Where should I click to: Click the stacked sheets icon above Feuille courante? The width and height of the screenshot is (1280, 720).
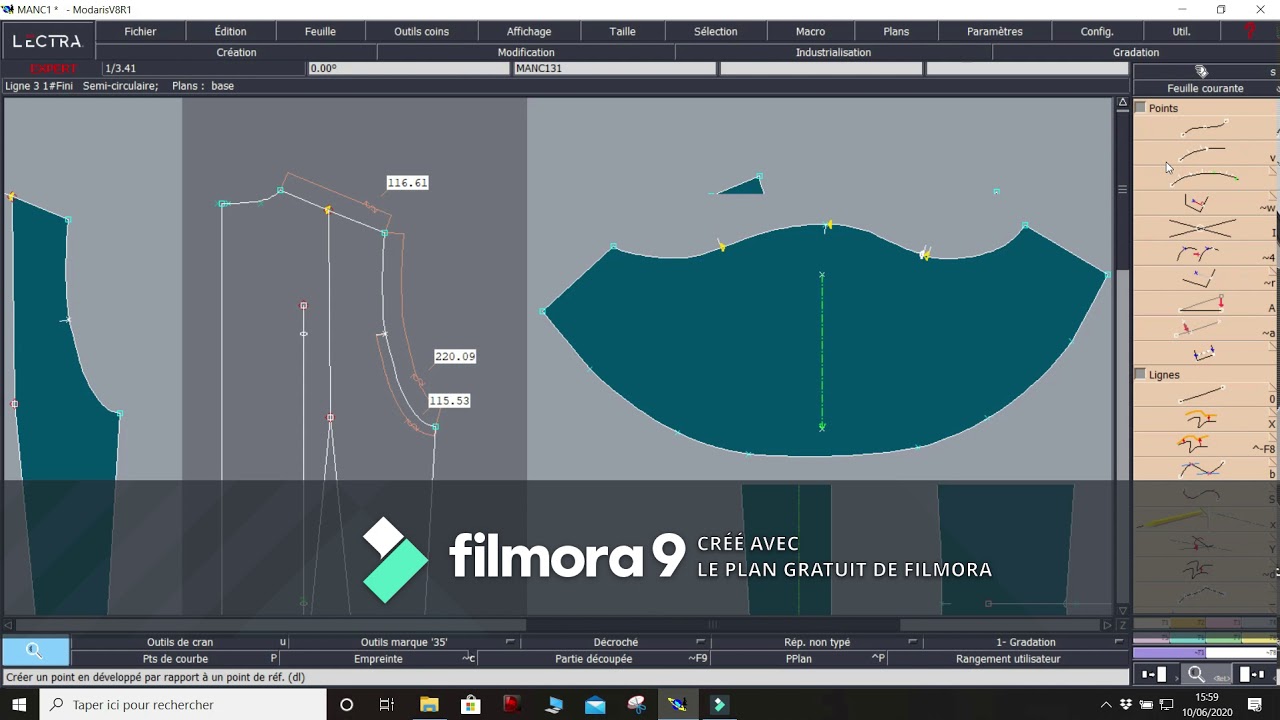point(1201,71)
